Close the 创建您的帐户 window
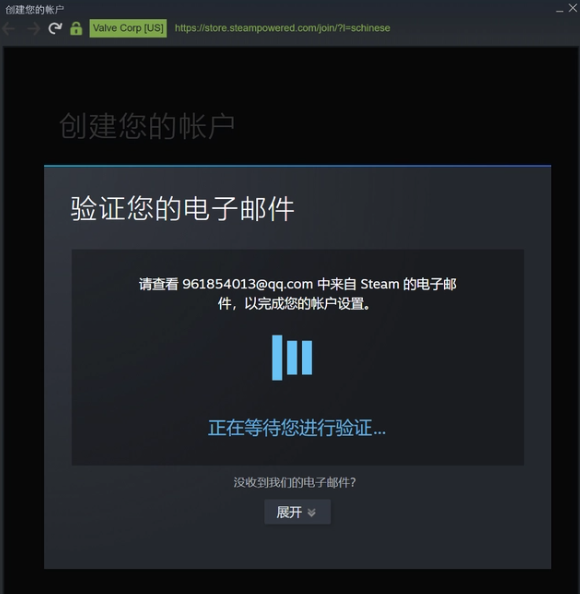Image resolution: width=580 pixels, height=594 pixels. (x=573, y=8)
